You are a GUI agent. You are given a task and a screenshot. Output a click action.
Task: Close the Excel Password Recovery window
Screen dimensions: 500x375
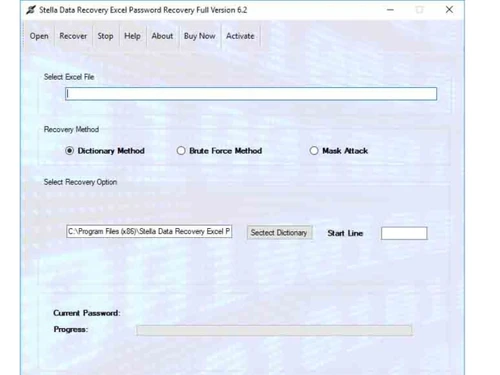[x=449, y=10]
